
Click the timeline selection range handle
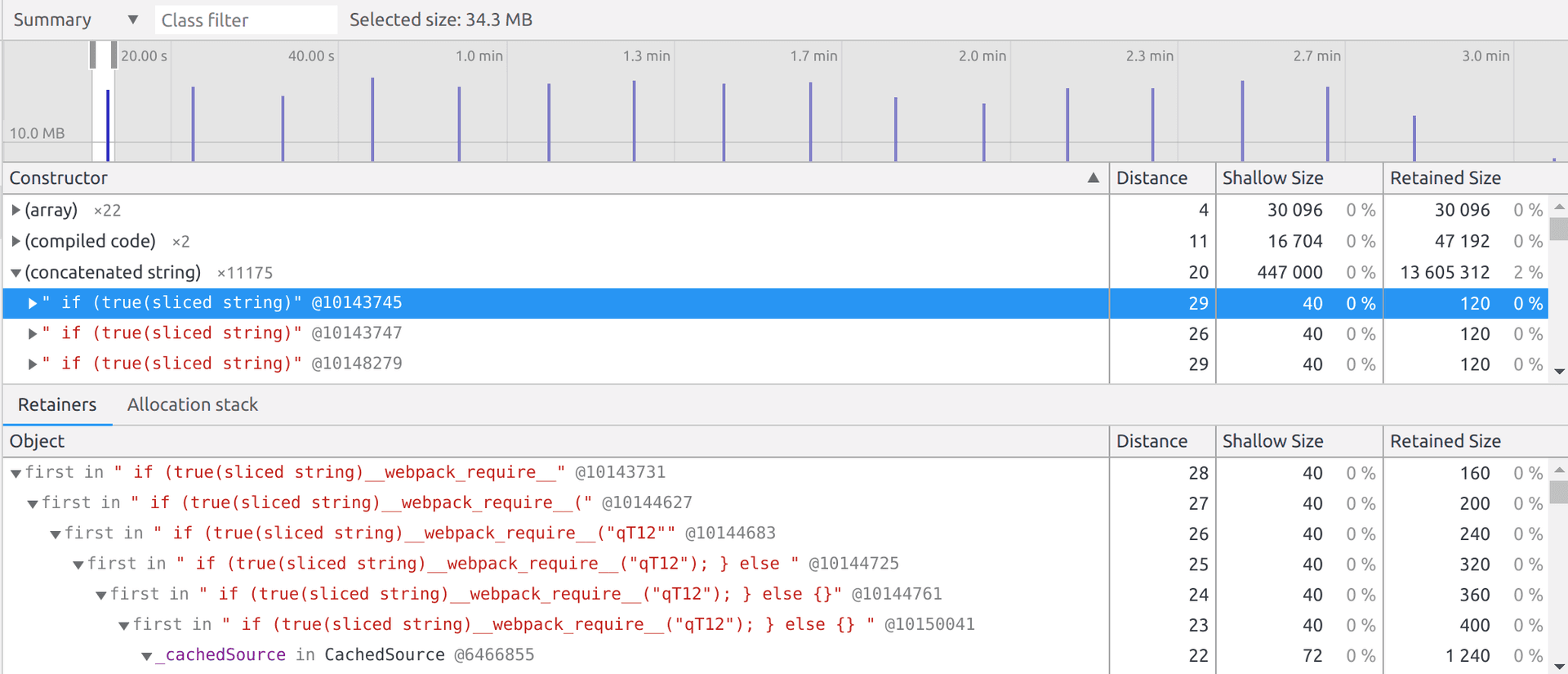[x=114, y=55]
